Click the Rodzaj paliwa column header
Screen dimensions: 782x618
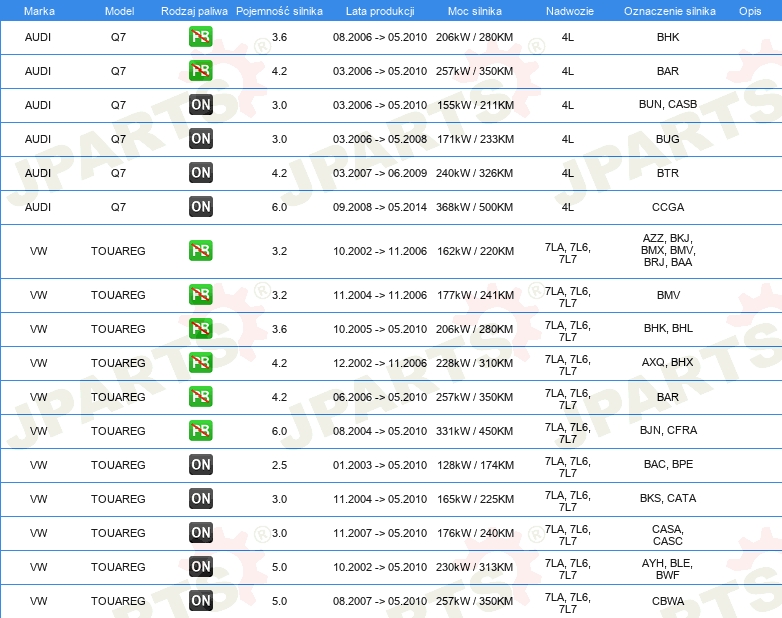(x=194, y=11)
